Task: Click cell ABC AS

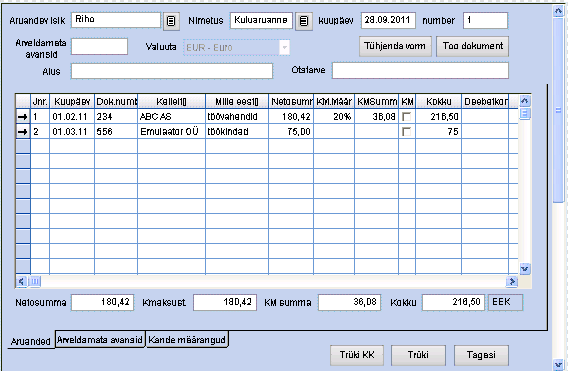Action: [x=172, y=117]
